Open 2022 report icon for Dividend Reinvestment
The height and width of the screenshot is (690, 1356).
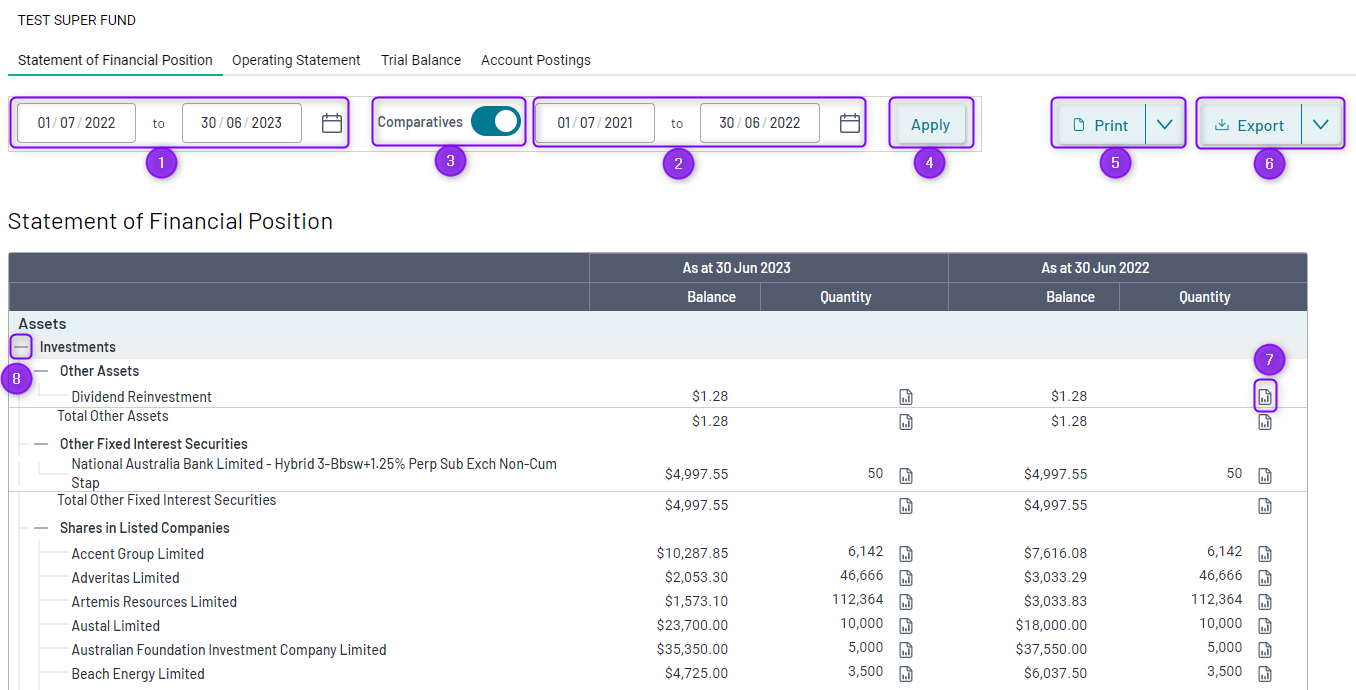tap(1265, 397)
